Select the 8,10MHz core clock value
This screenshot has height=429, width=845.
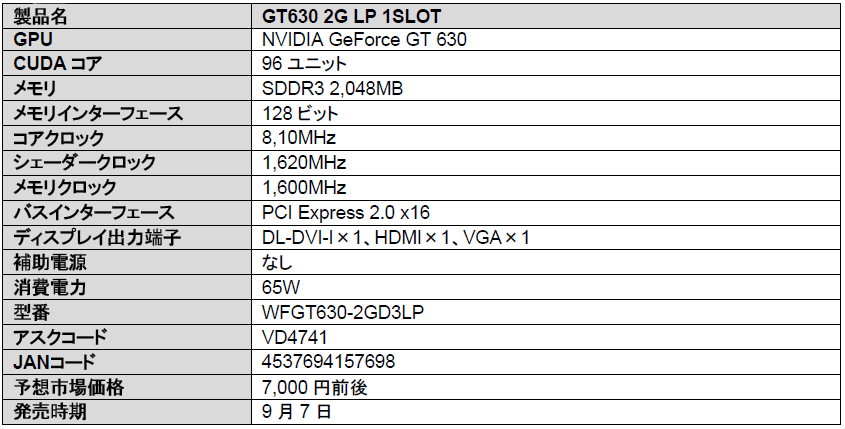(299, 138)
